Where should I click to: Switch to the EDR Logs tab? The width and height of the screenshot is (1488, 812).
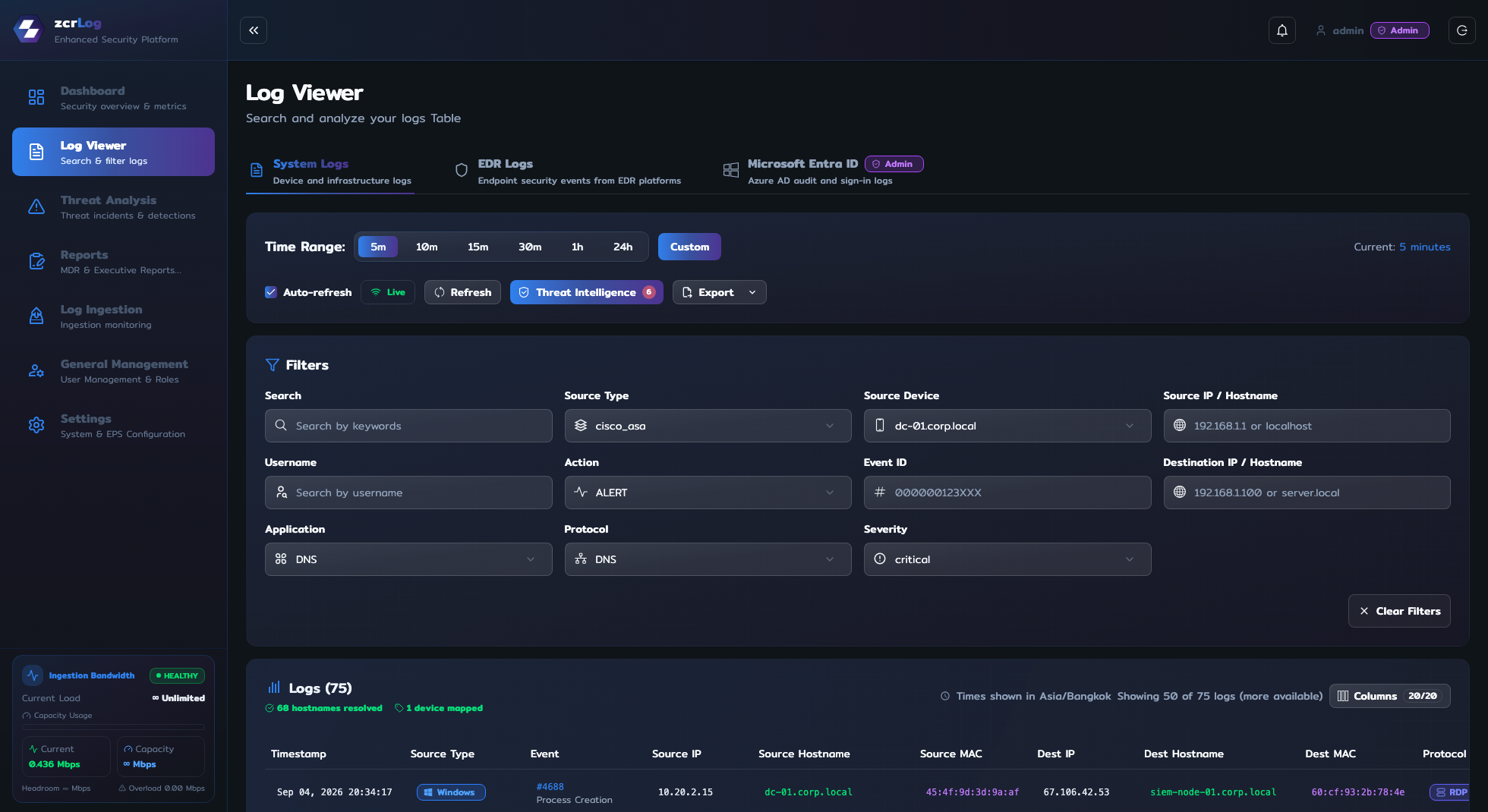[568, 172]
